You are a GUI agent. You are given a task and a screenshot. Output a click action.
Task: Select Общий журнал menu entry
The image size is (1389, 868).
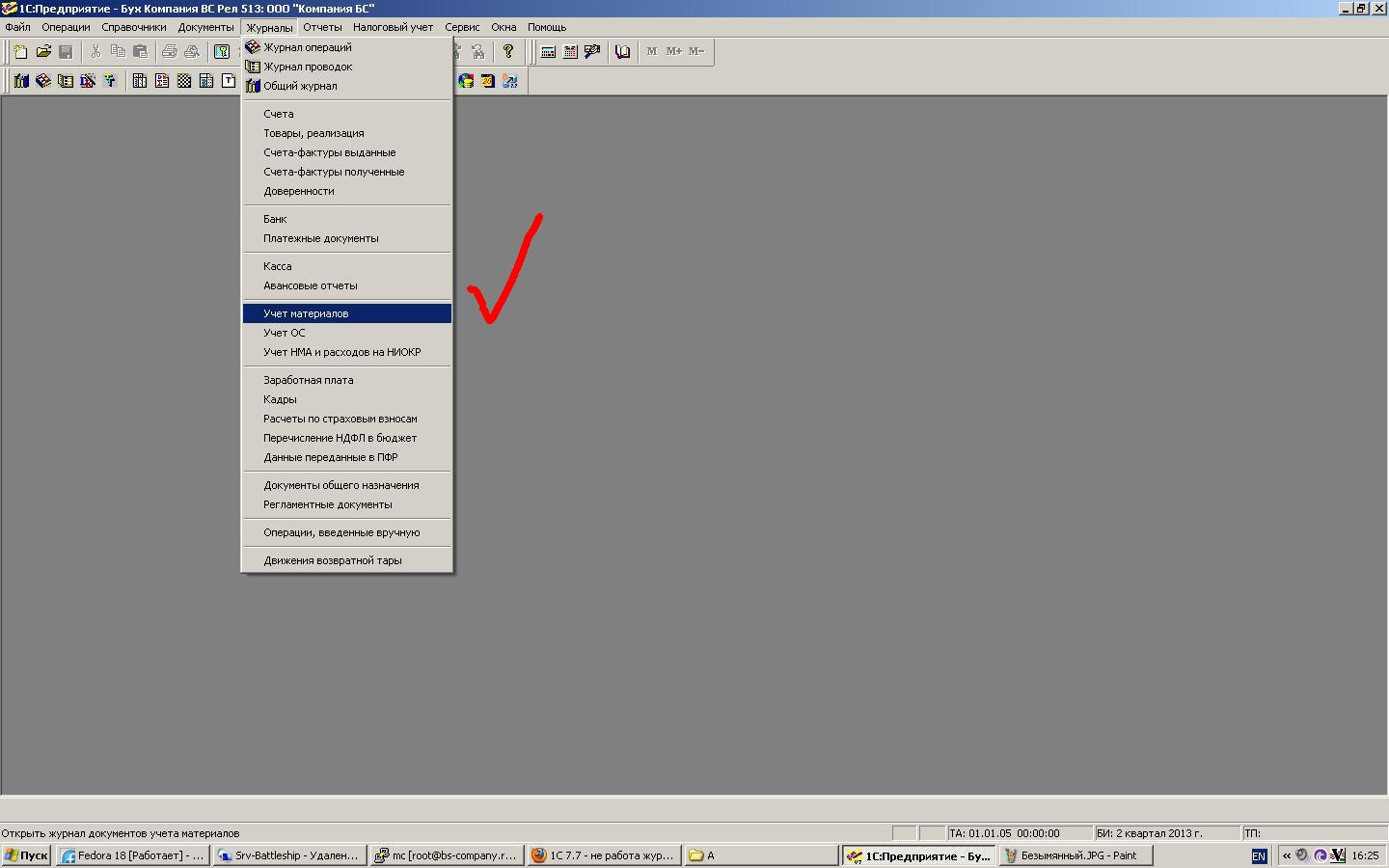(347, 86)
